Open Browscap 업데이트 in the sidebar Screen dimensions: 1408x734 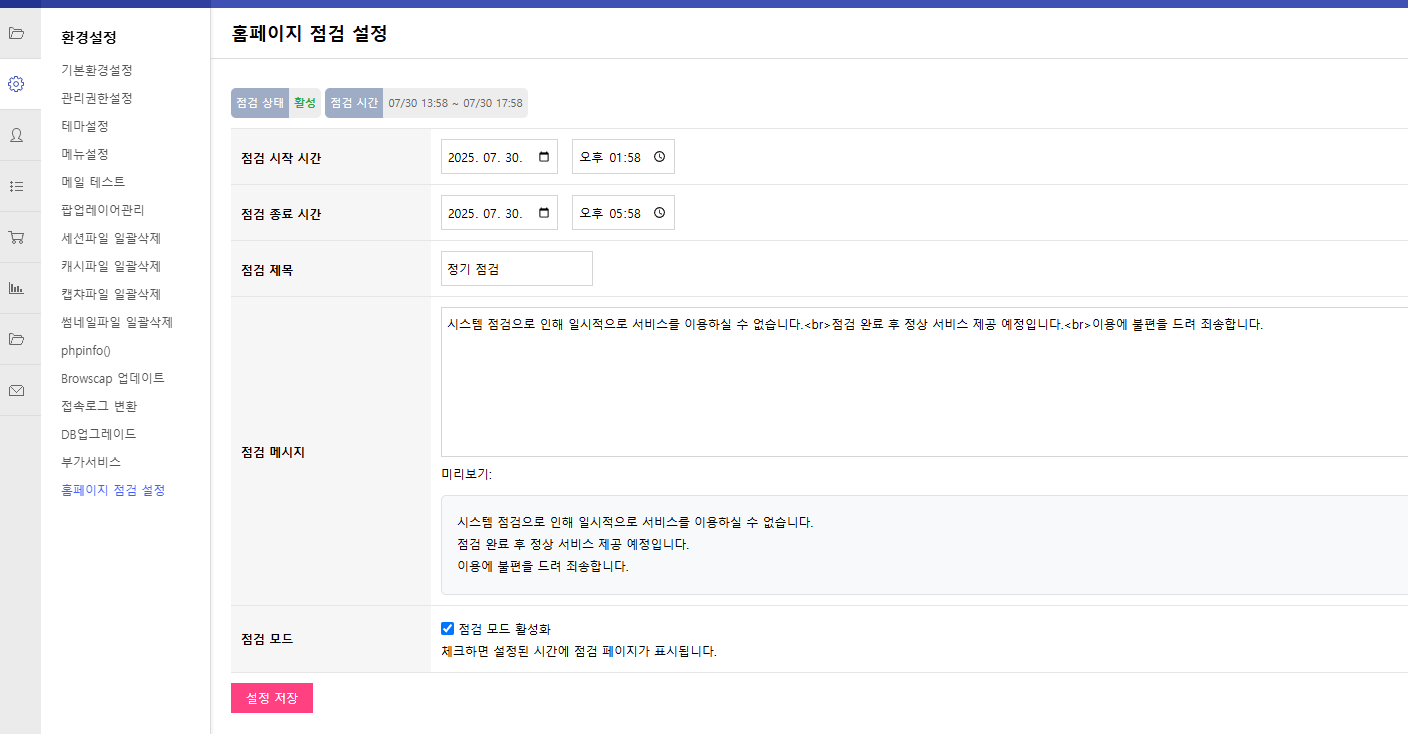[x=113, y=378]
